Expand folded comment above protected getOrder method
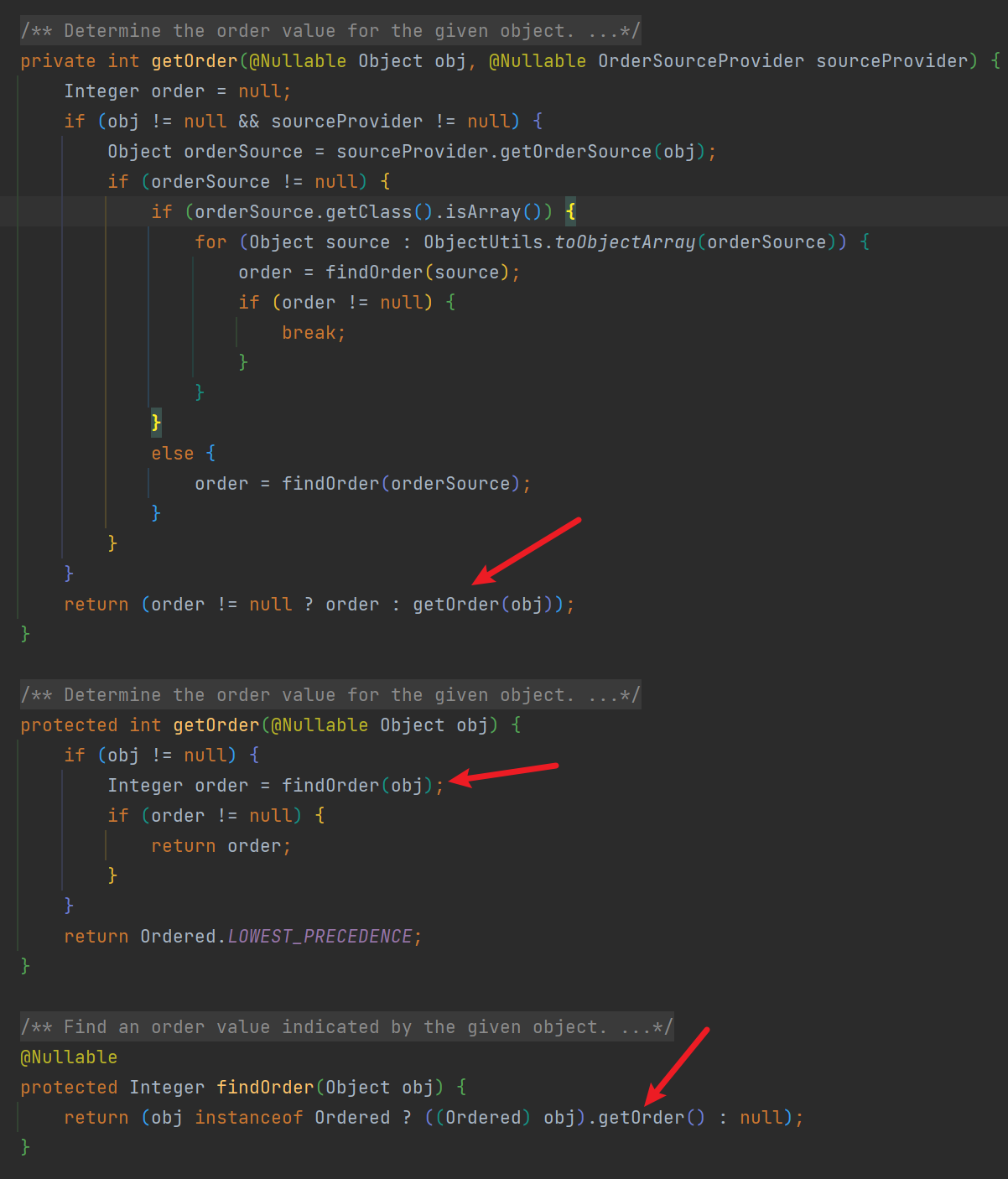The width and height of the screenshot is (1008, 1179). 330,695
